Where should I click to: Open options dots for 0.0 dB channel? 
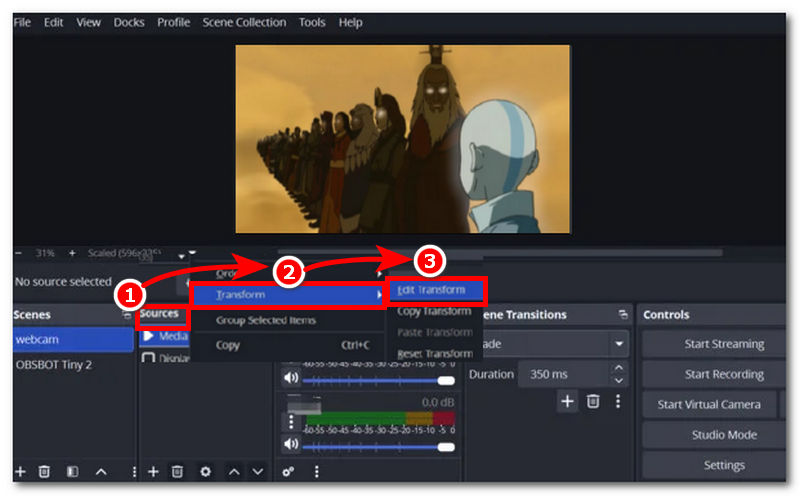coord(291,421)
